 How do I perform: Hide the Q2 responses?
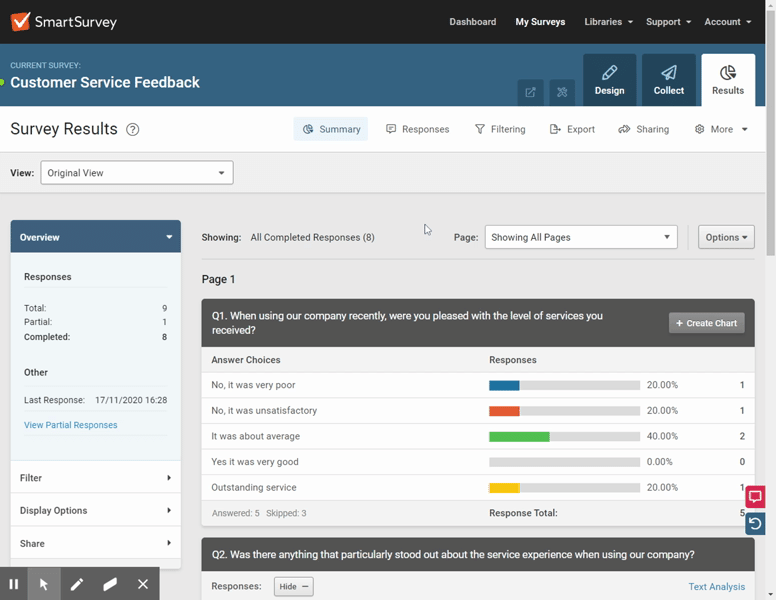293,587
